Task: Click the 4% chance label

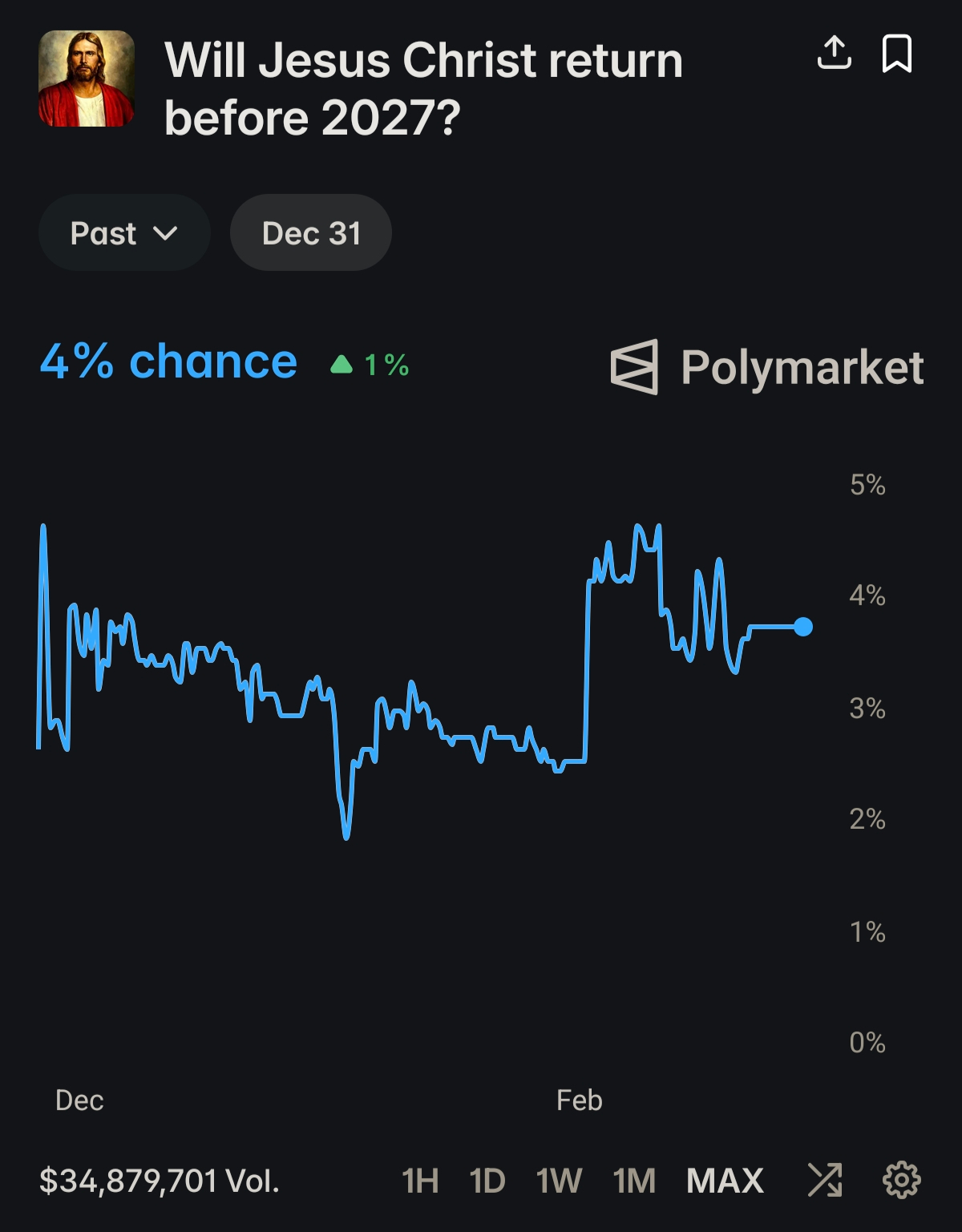Action: 168,362
